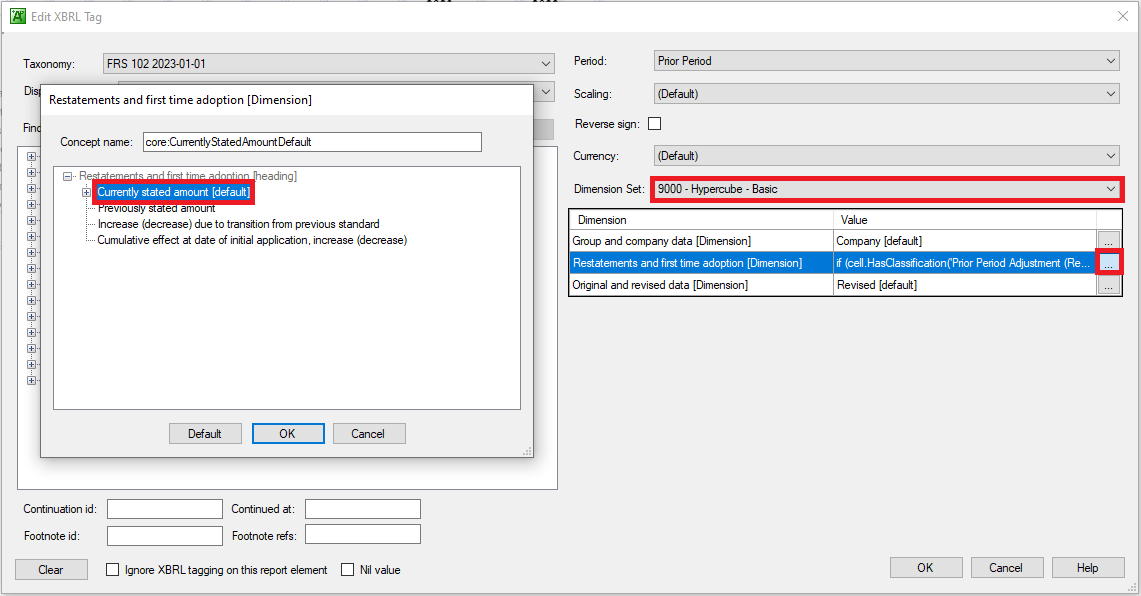
Task: Collapse the Restatements and first time adoption heading
Action: [x=66, y=175]
